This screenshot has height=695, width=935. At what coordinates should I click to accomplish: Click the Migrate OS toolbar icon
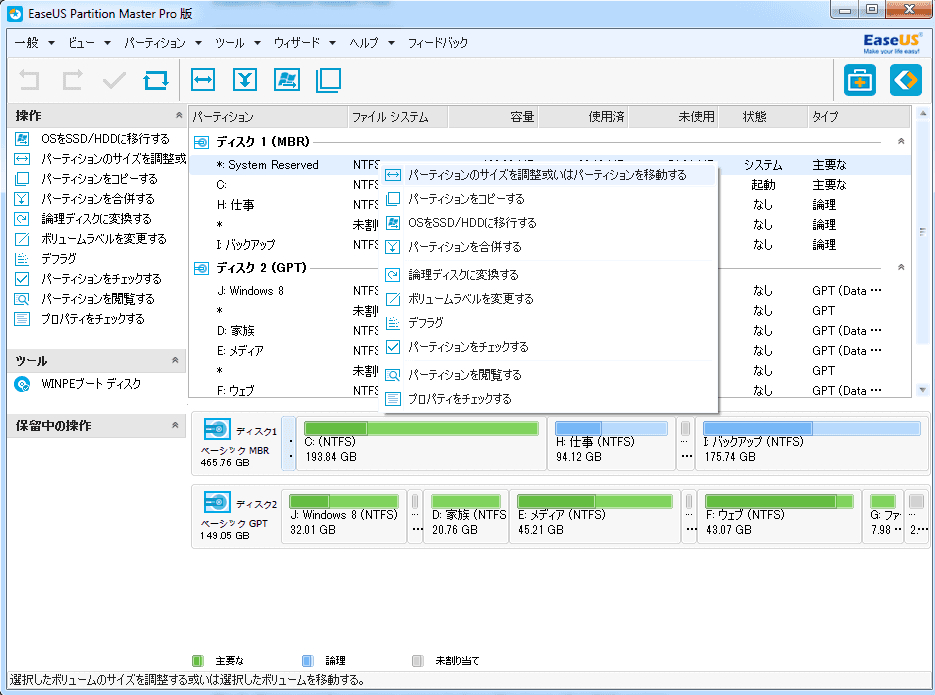287,79
